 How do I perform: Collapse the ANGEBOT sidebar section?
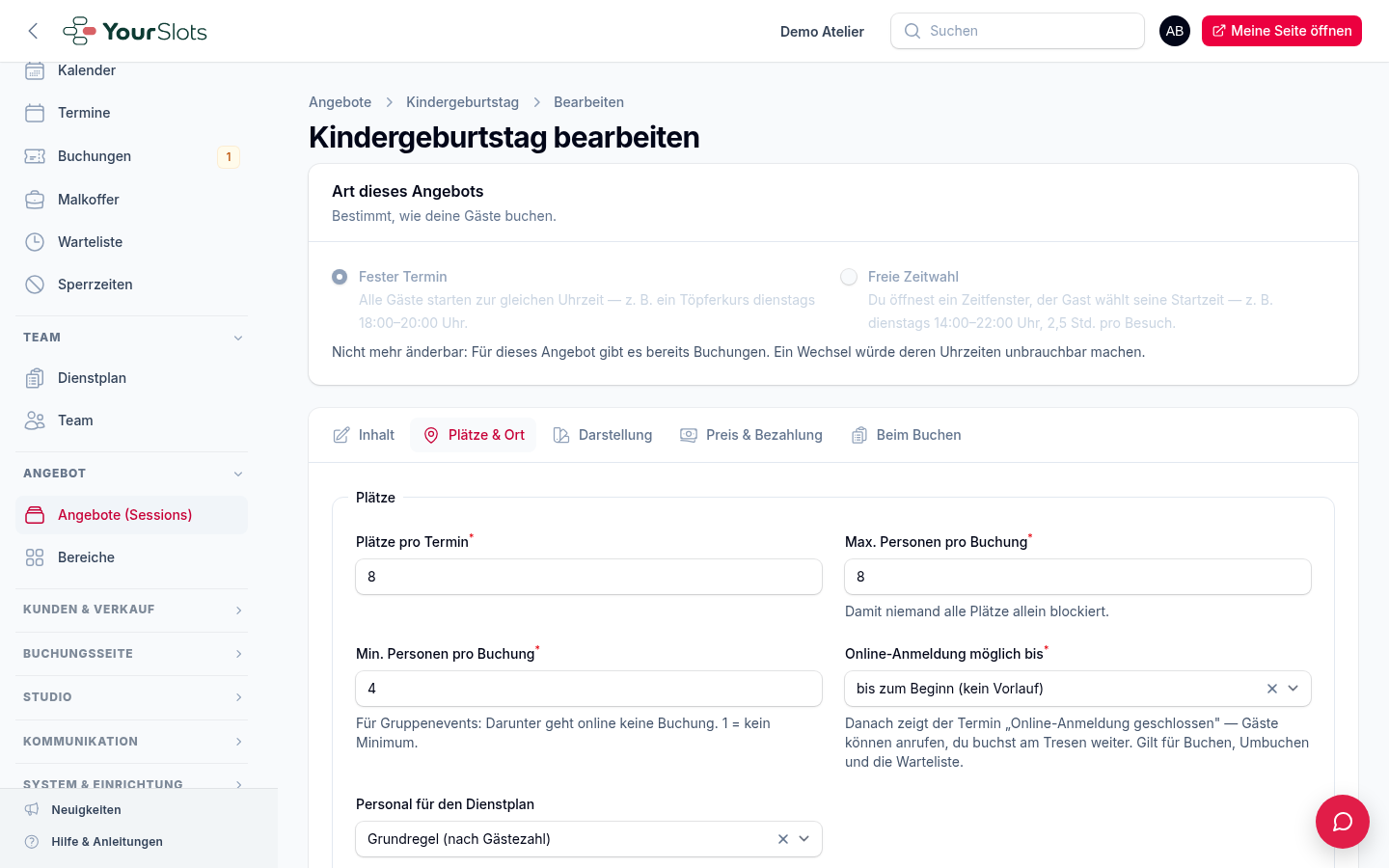(131, 474)
